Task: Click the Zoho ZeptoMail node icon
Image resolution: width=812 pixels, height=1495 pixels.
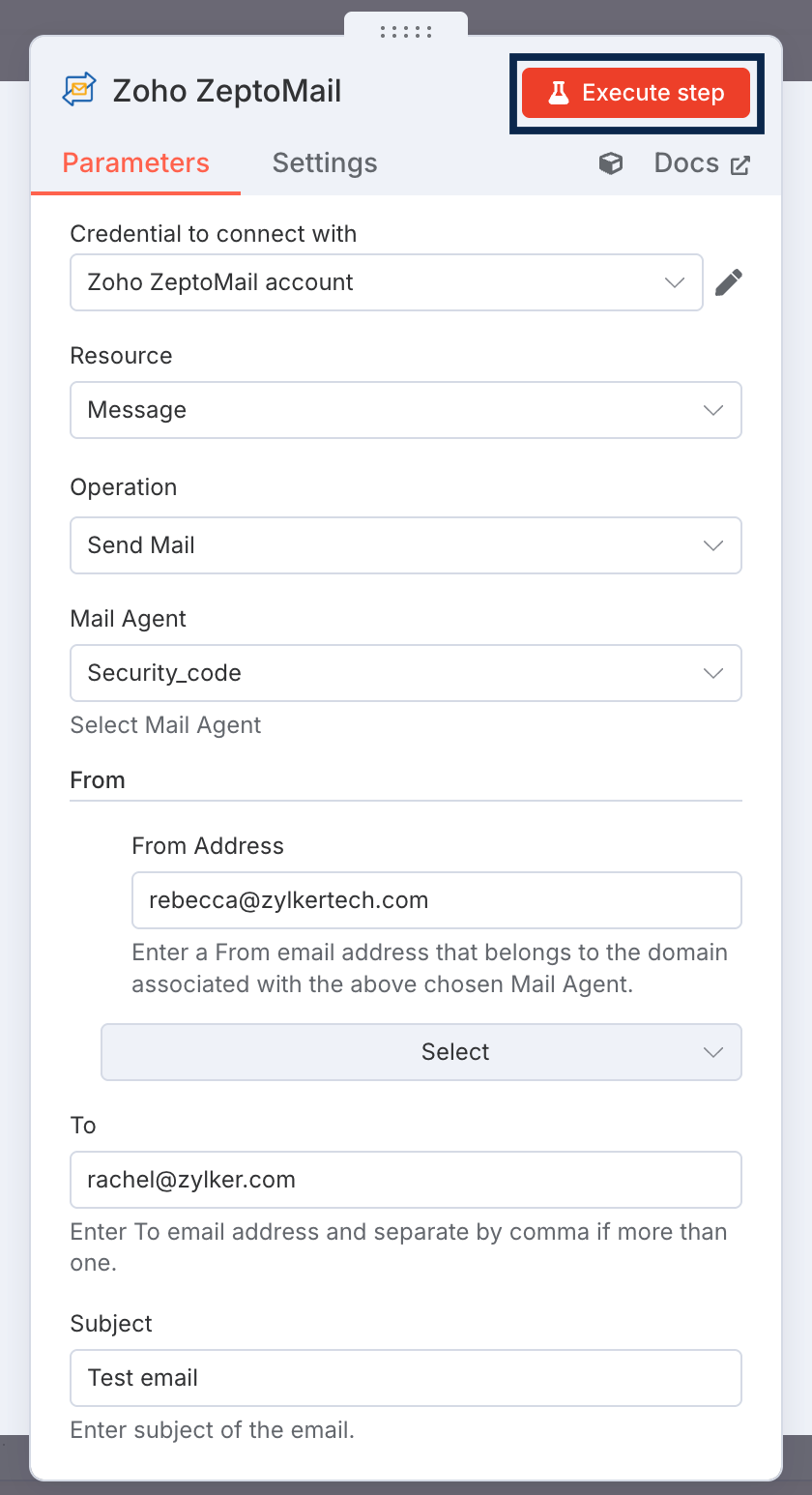Action: coord(79,90)
